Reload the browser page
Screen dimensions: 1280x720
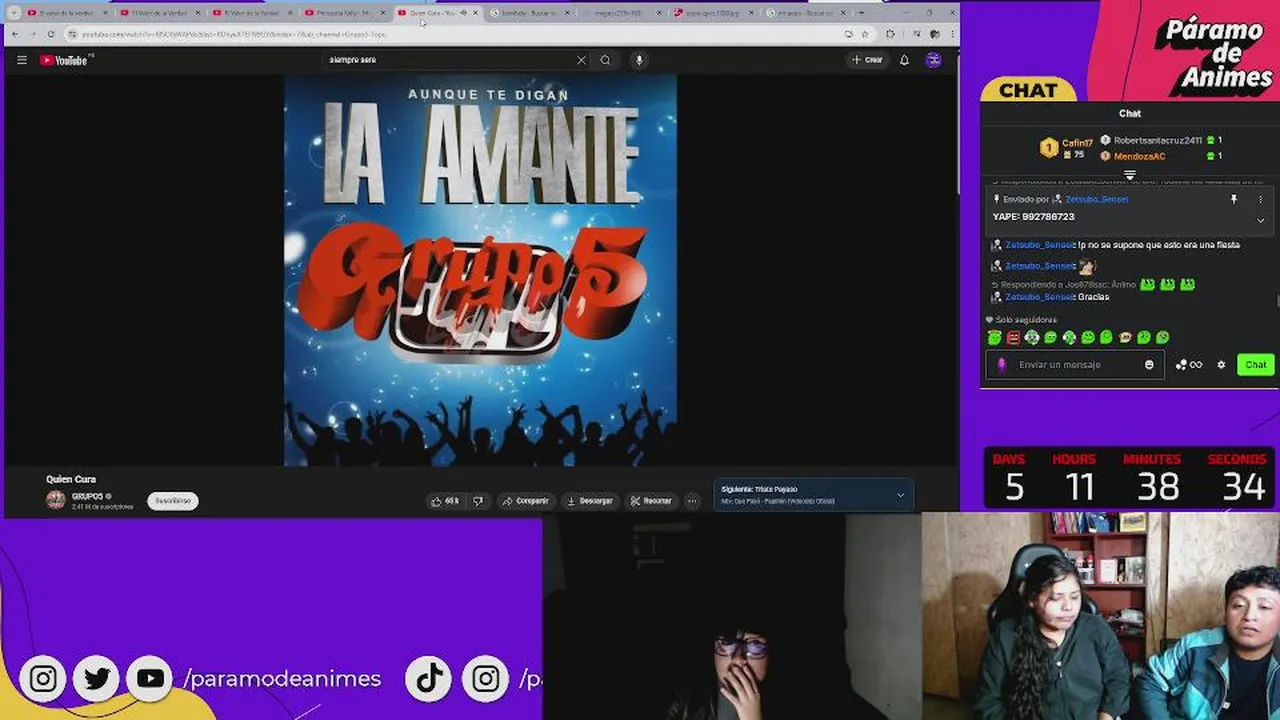50,34
